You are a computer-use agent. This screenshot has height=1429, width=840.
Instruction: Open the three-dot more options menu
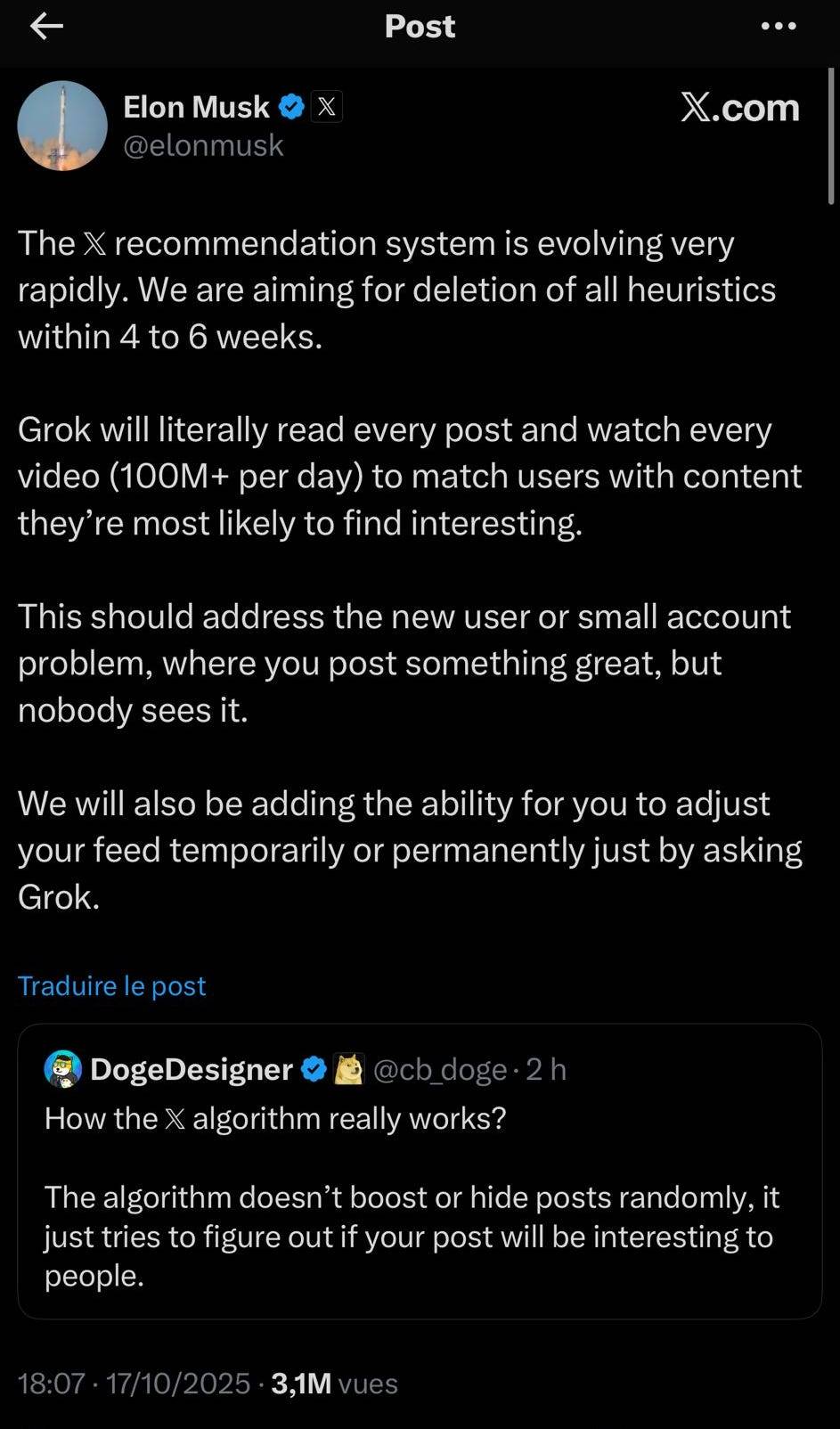(779, 27)
